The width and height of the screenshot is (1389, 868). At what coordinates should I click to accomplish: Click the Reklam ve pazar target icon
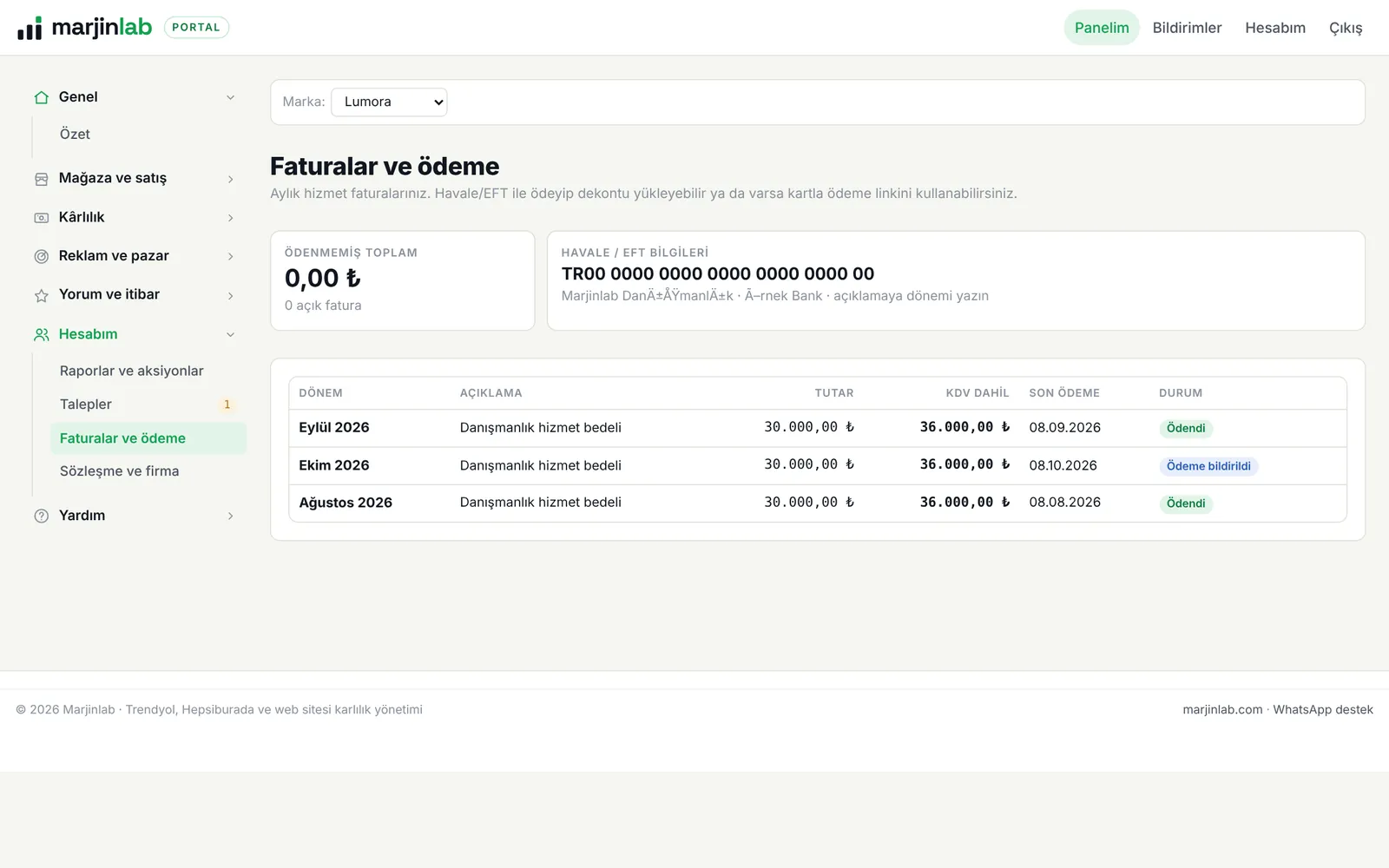(x=41, y=256)
